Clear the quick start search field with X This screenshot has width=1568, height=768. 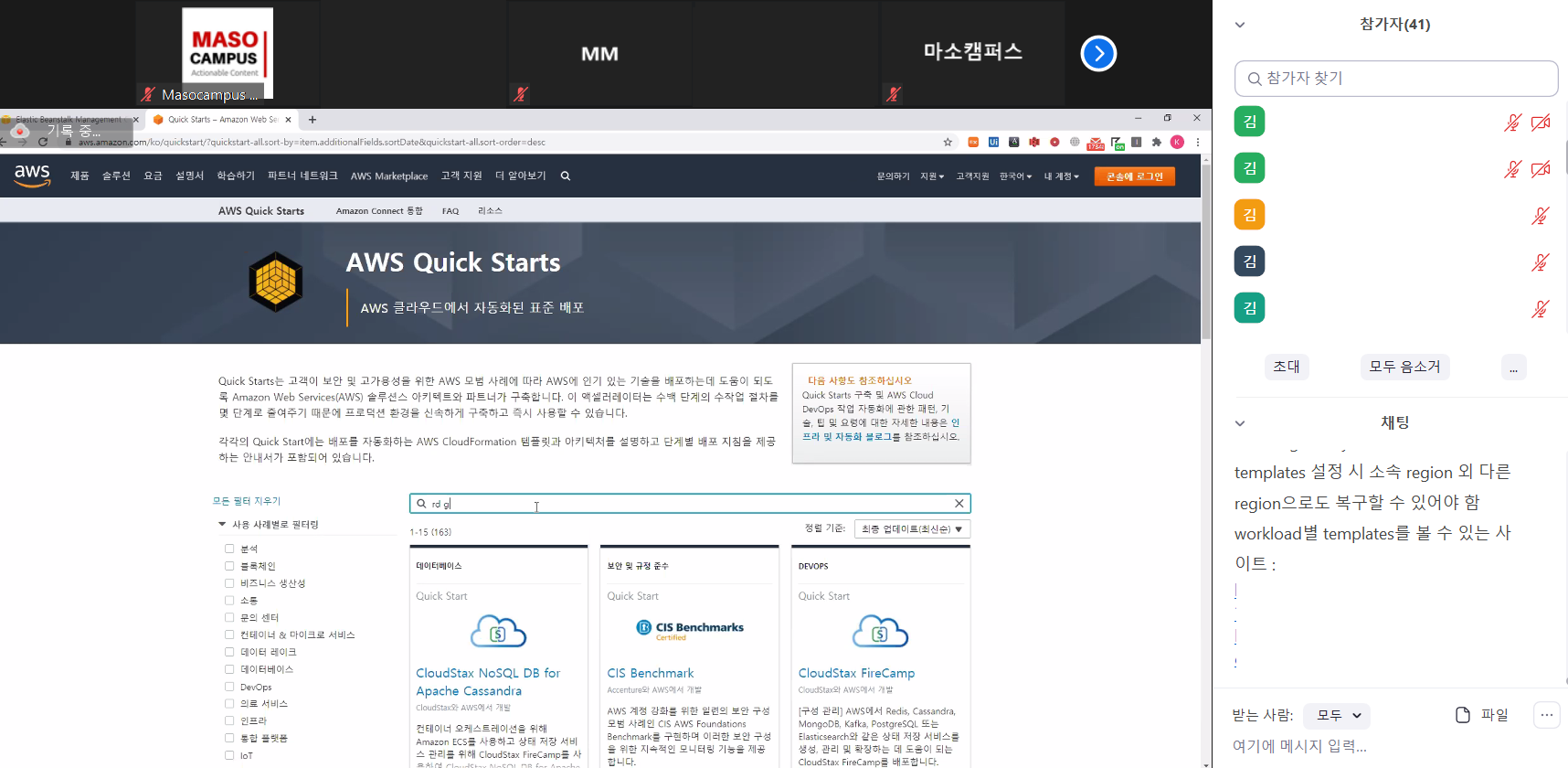pyautogui.click(x=959, y=504)
